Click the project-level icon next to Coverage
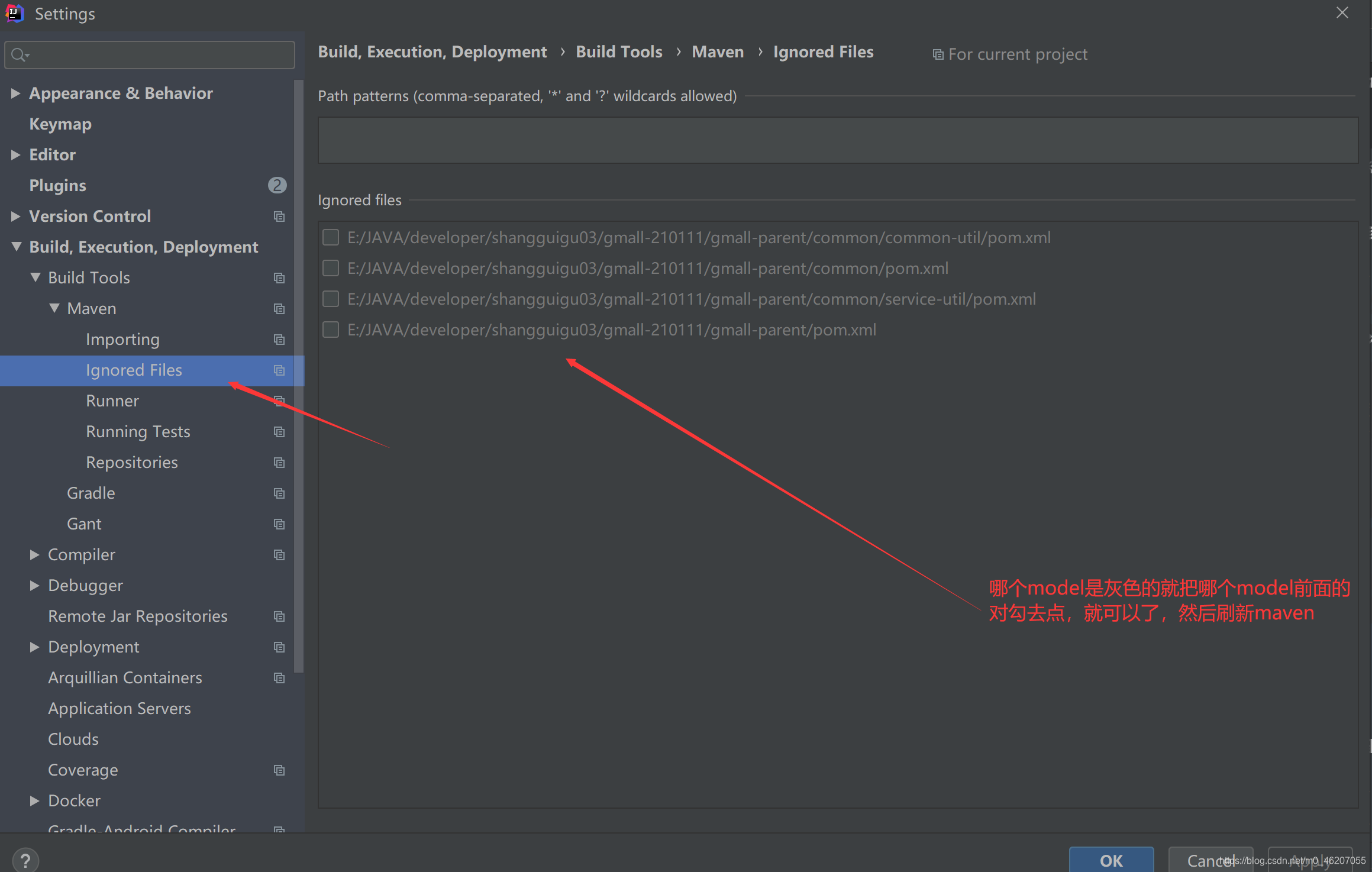The image size is (1372, 872). (279, 770)
